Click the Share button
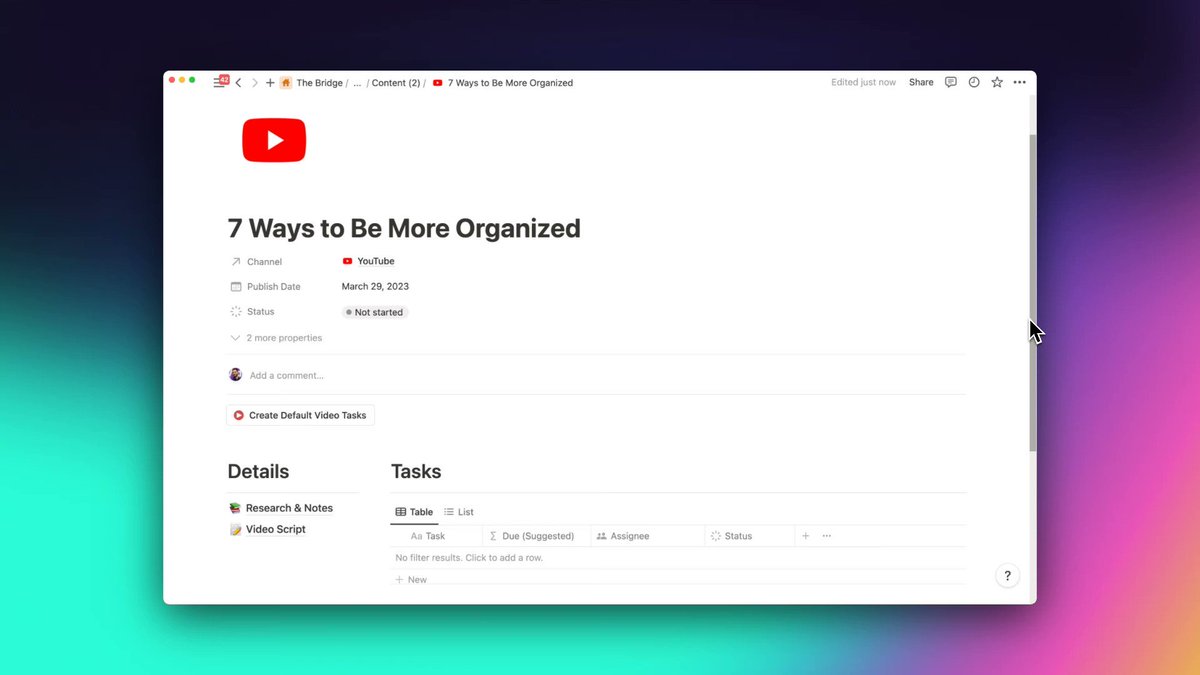 pyautogui.click(x=921, y=83)
